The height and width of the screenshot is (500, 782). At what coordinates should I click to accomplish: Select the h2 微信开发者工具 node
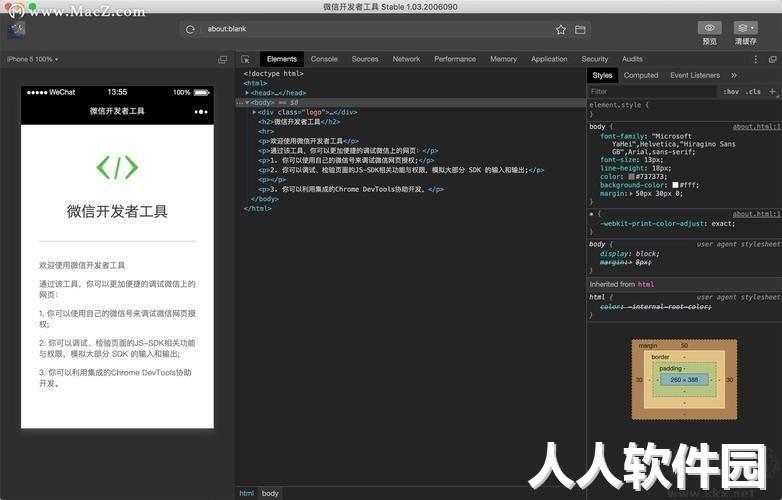click(299, 122)
